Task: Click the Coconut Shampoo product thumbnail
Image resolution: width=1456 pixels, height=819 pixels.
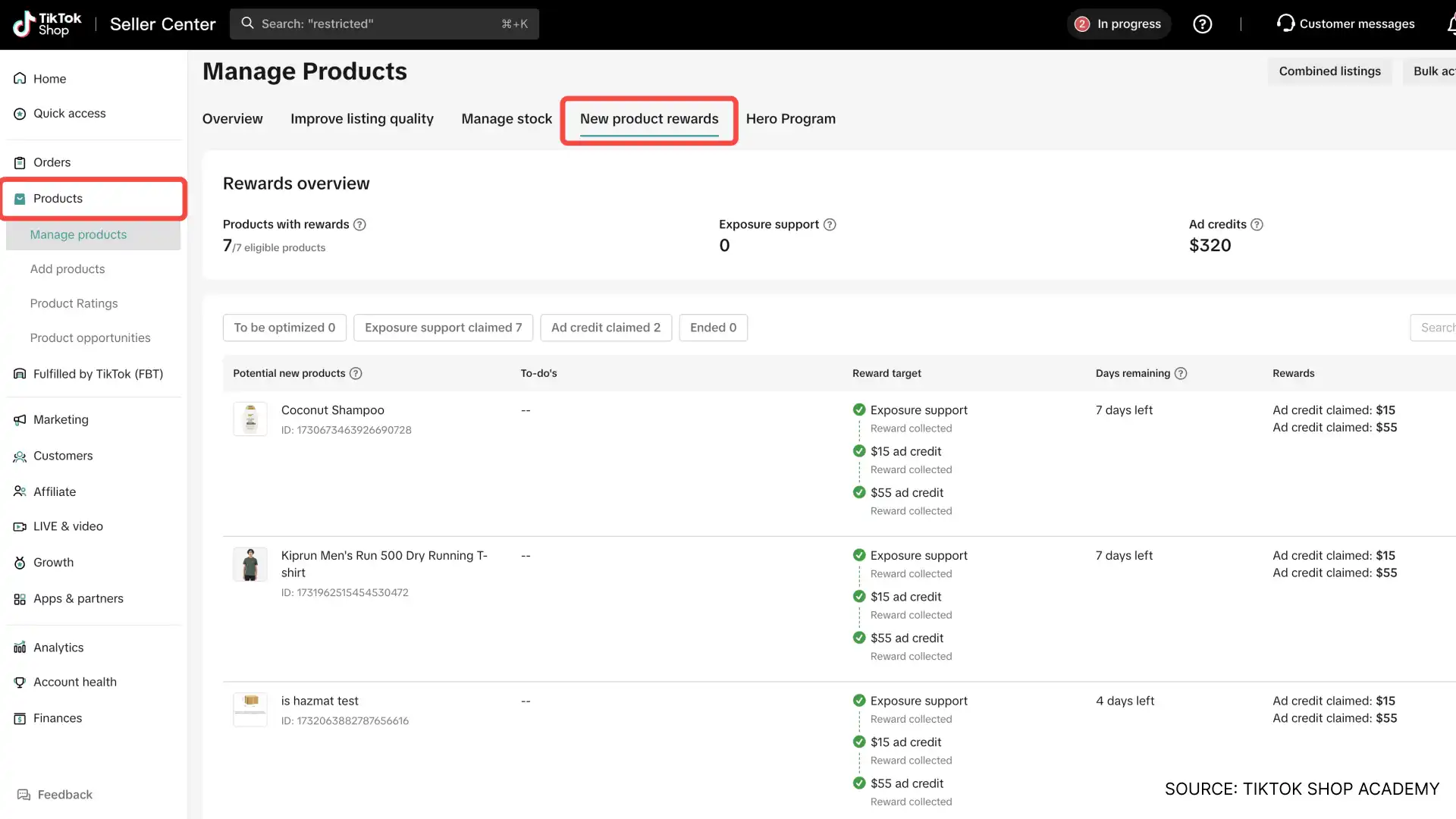Action: (250, 419)
